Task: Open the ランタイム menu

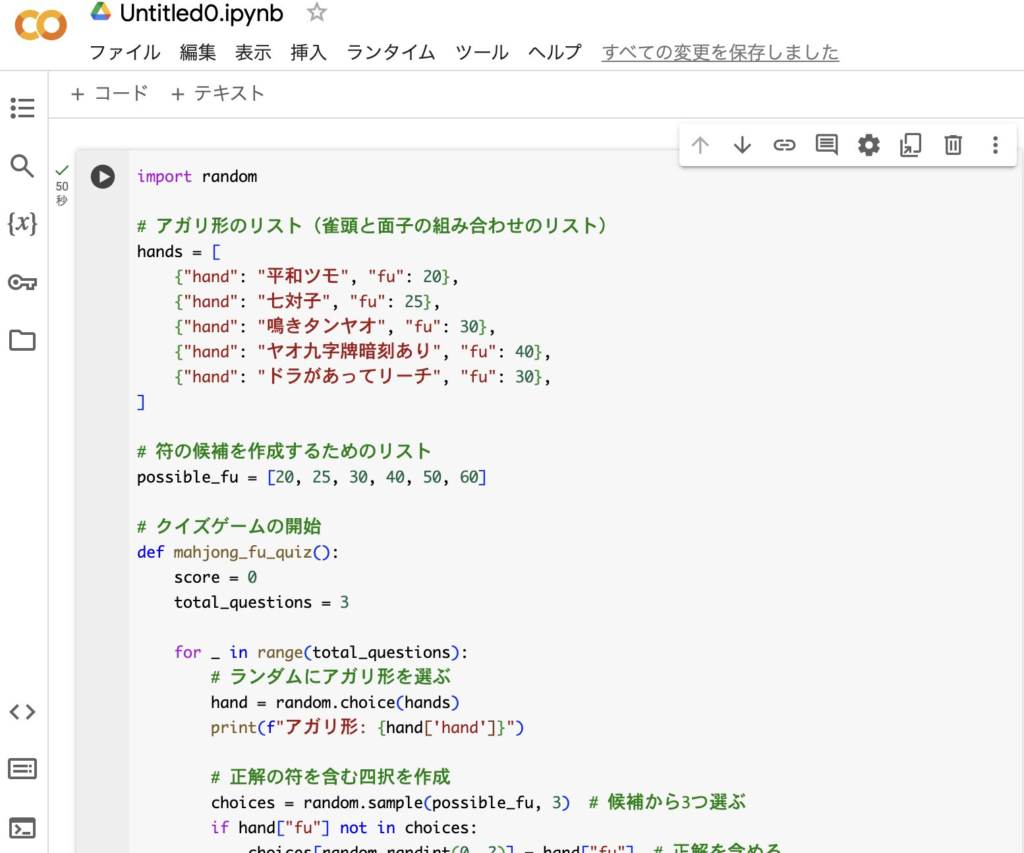Action: click(391, 53)
